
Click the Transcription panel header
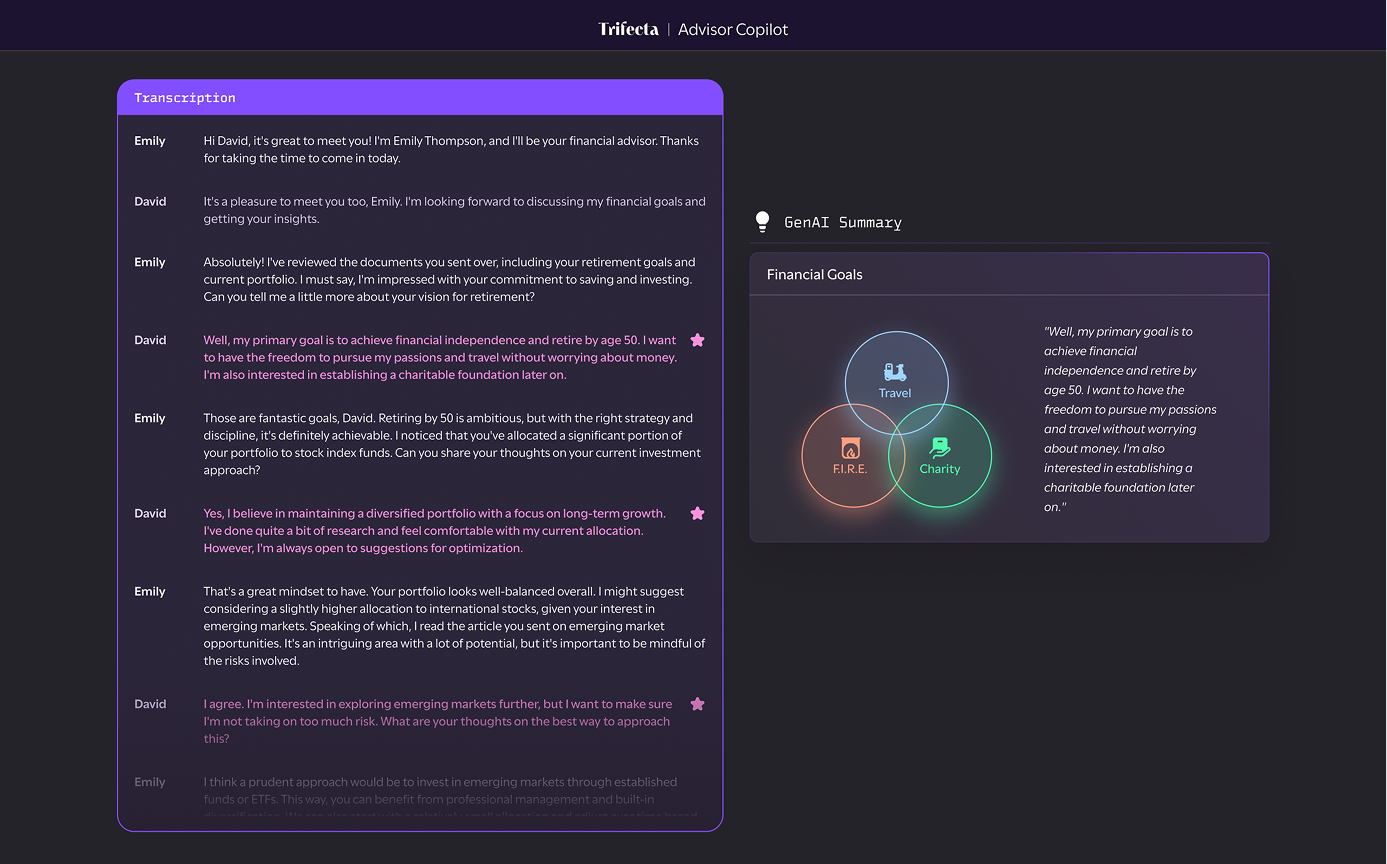coord(420,97)
